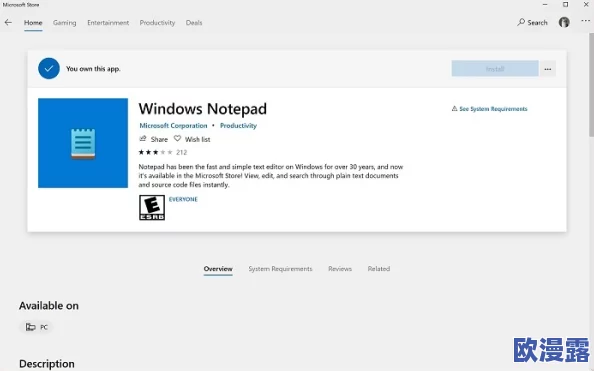Click the 'Available on' heading
594x371 pixels.
[x=49, y=306]
